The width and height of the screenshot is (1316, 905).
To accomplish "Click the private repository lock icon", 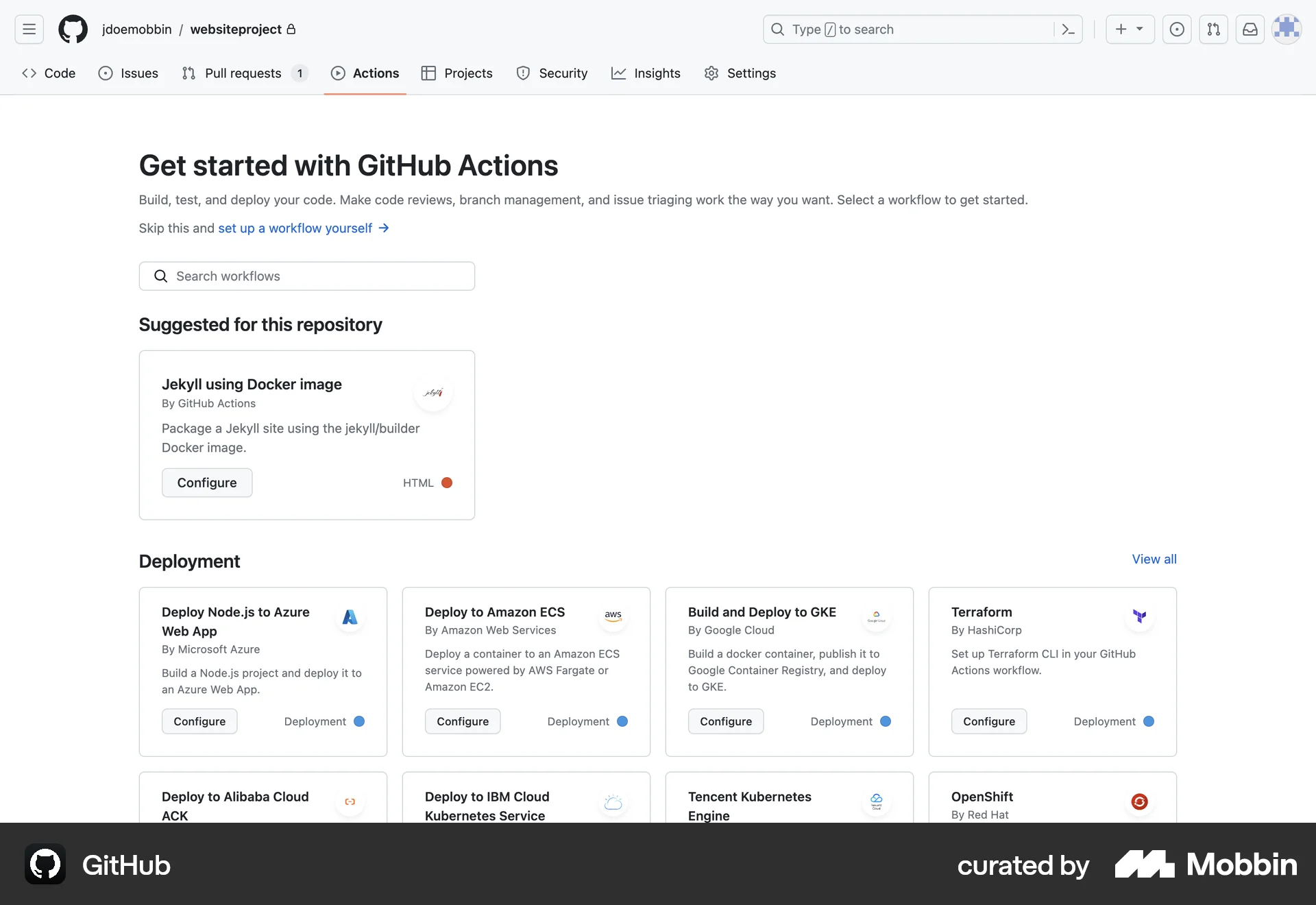I will tap(292, 29).
